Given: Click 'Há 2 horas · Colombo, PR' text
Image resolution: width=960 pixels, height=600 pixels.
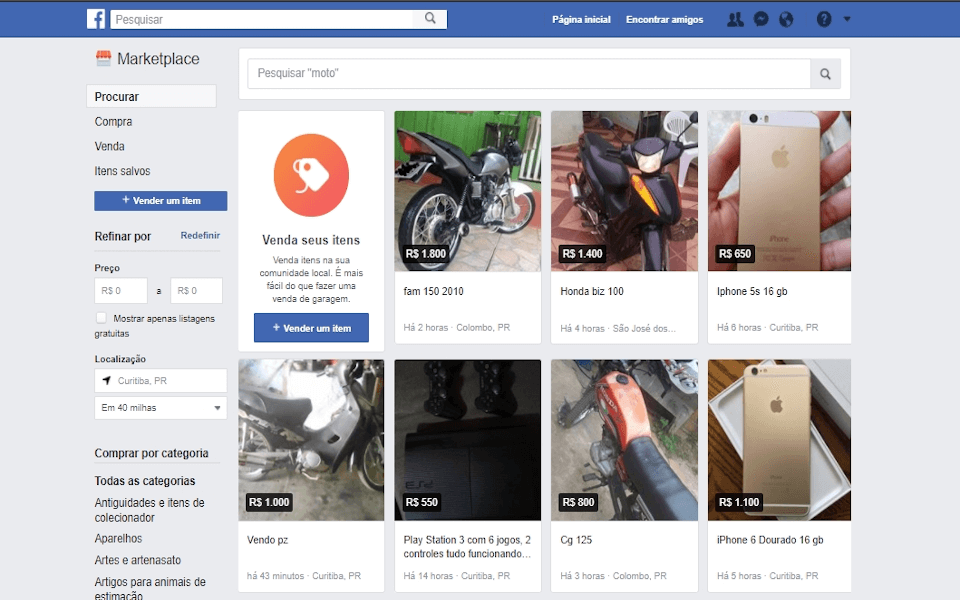Looking at the screenshot, I should [x=457, y=328].
